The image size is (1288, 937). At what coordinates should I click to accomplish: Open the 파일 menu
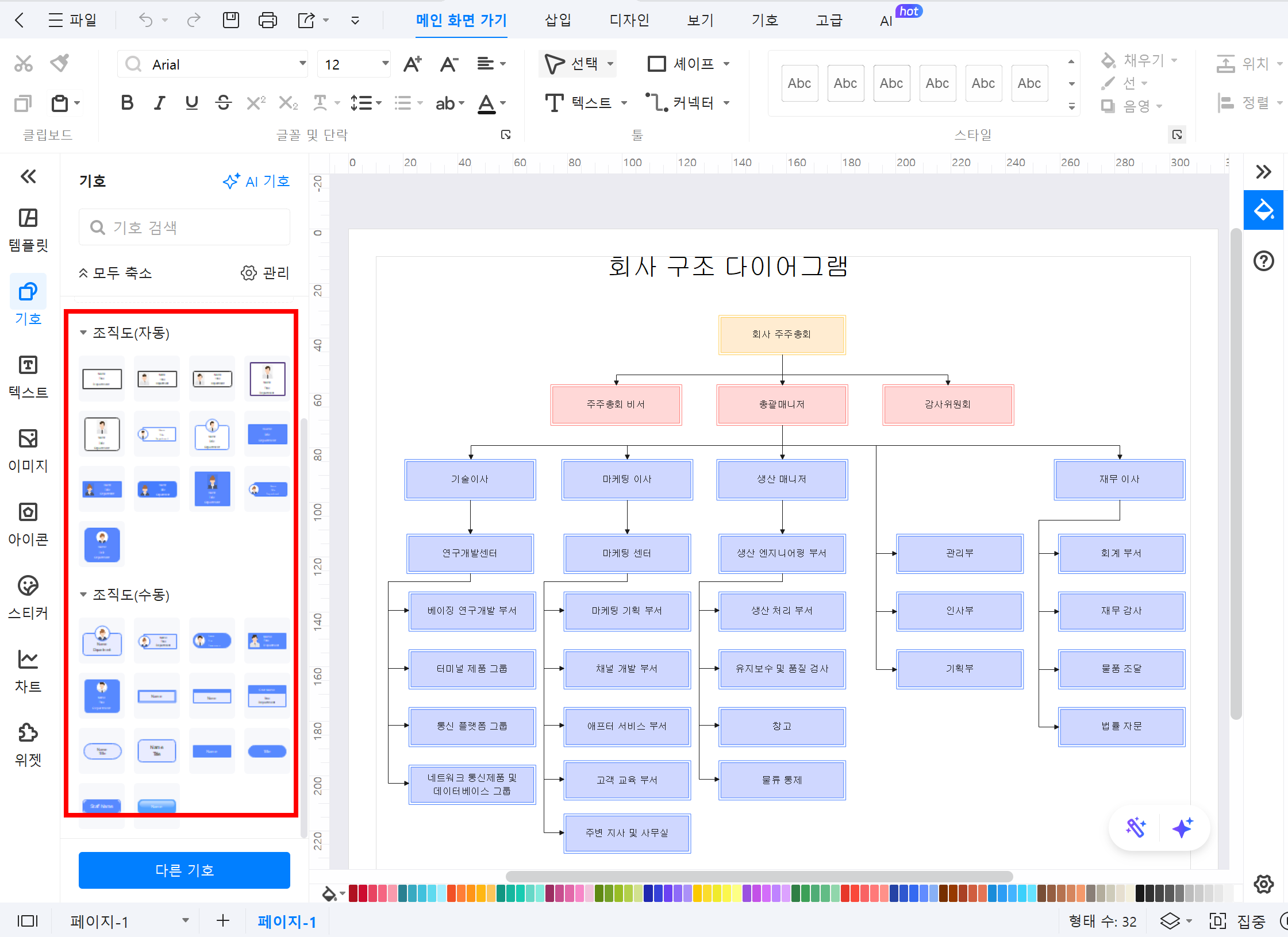coord(73,21)
